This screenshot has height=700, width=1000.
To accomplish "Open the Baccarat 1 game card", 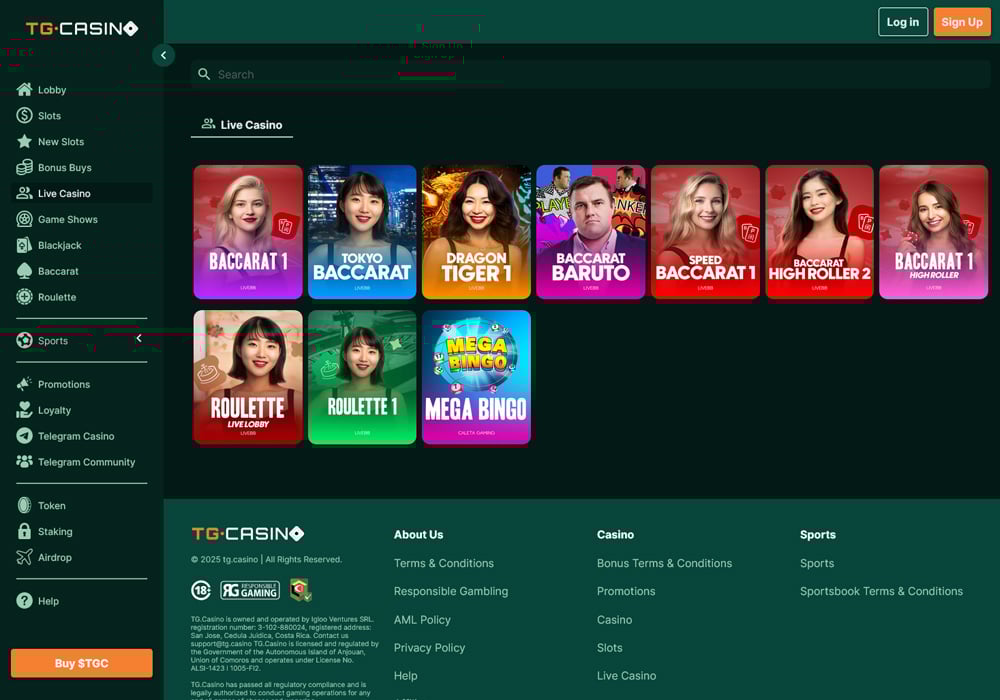I will (x=248, y=232).
